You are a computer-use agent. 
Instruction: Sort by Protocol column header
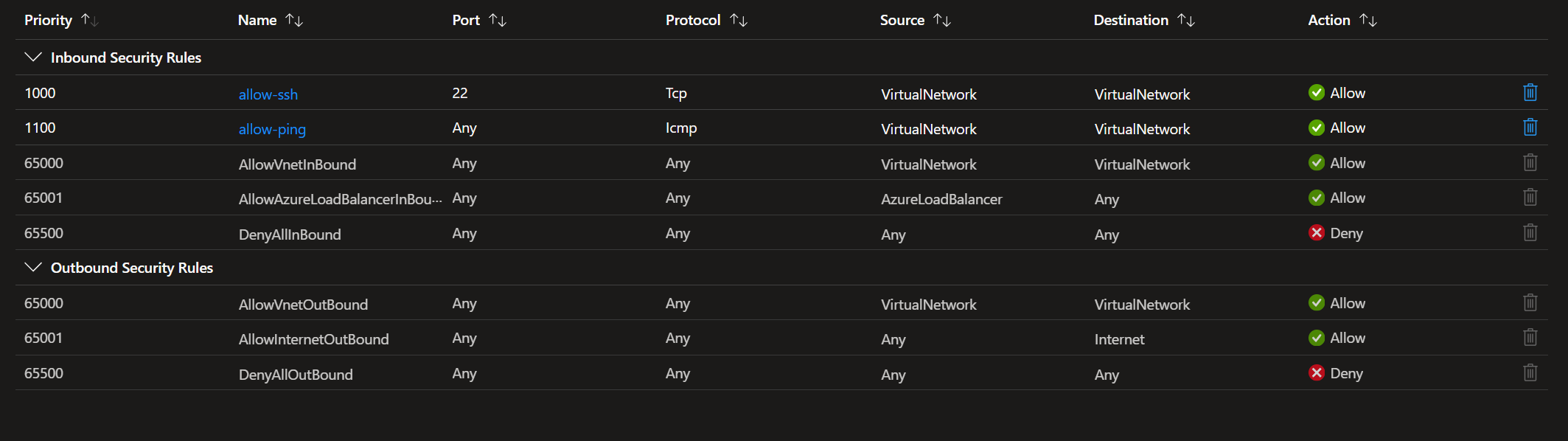click(693, 21)
